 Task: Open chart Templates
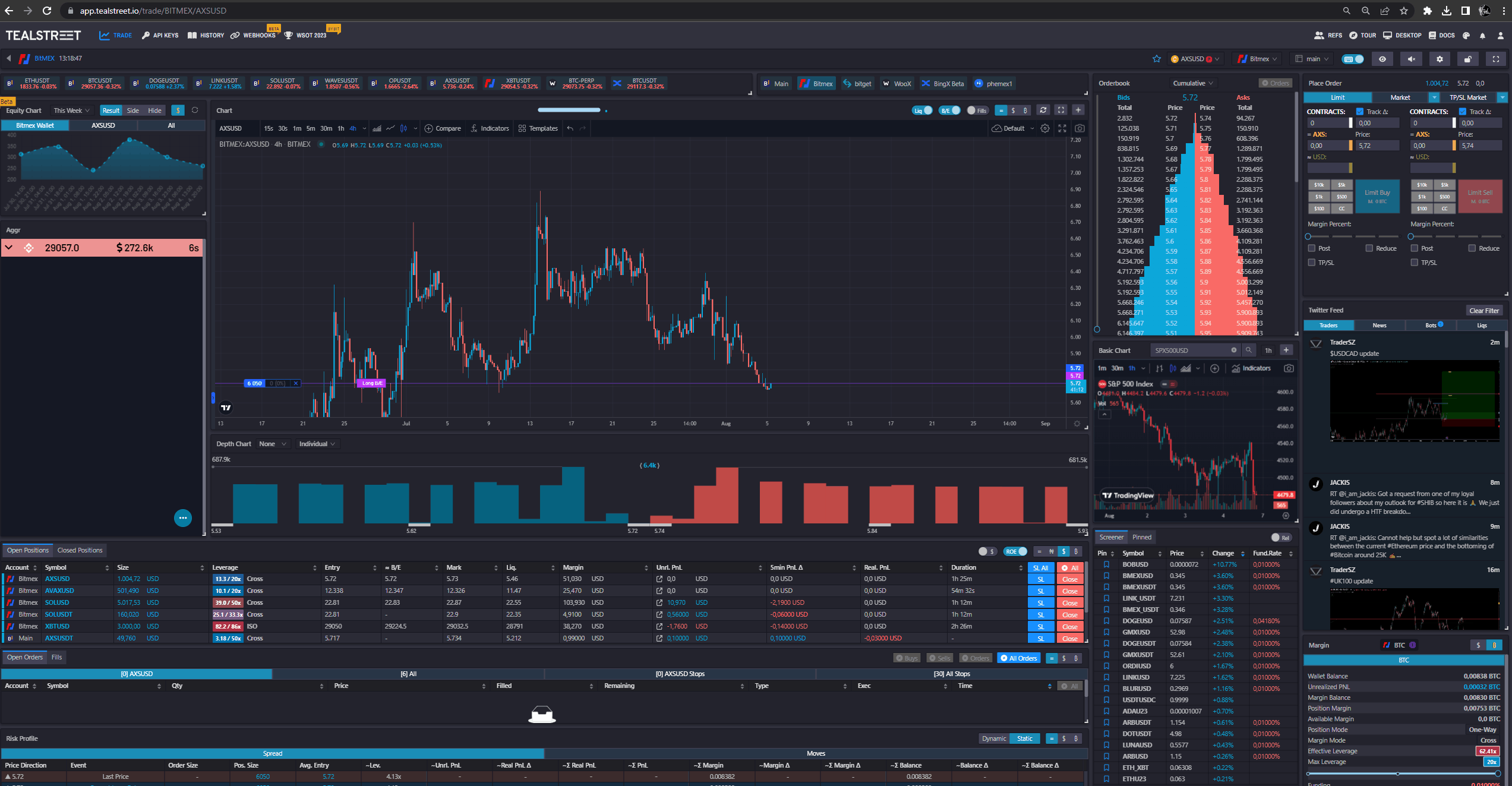tap(538, 128)
